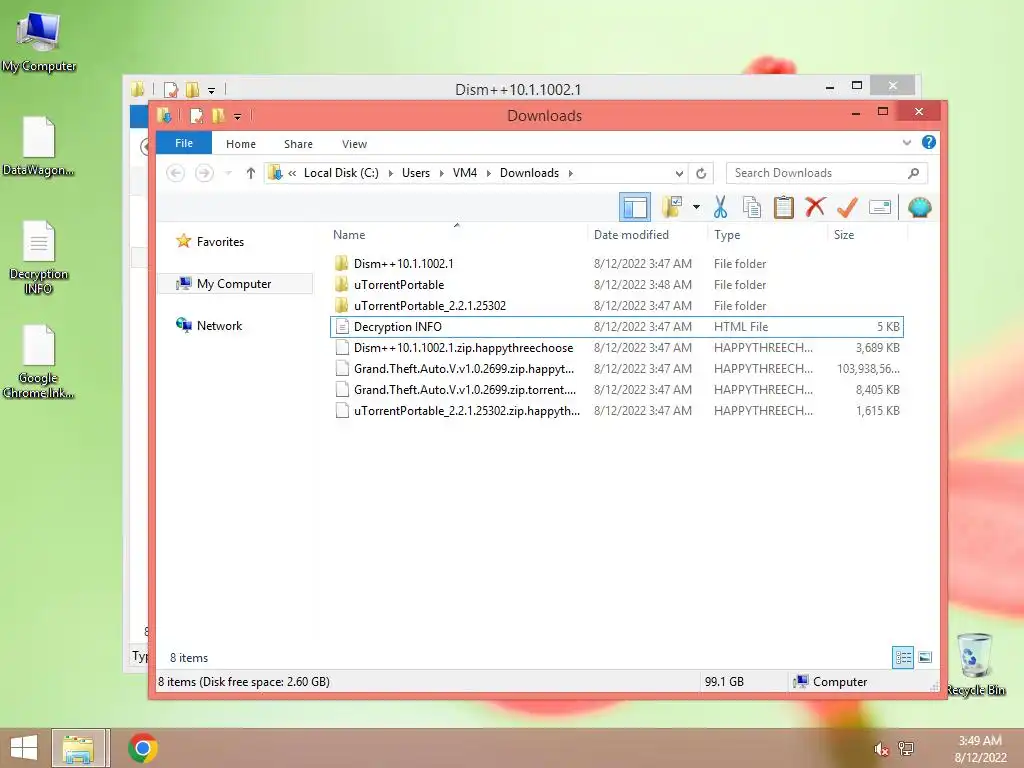Click the orange checkmark Properties icon
The height and width of the screenshot is (768, 1024).
847,208
